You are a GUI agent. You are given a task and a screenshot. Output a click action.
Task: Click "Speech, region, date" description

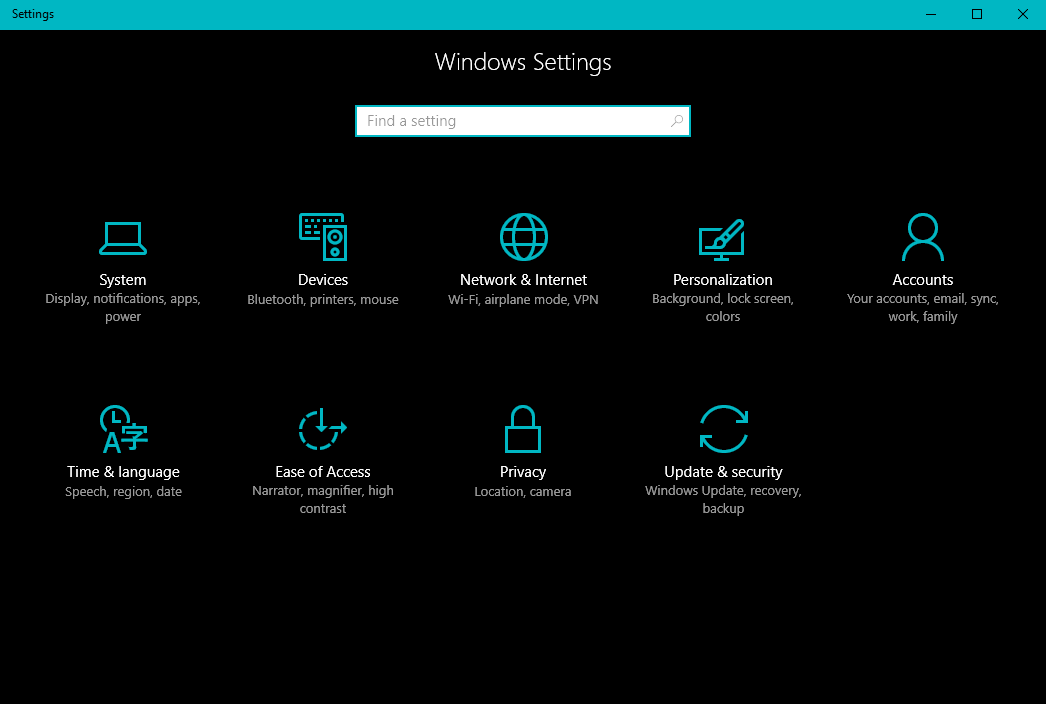(123, 492)
